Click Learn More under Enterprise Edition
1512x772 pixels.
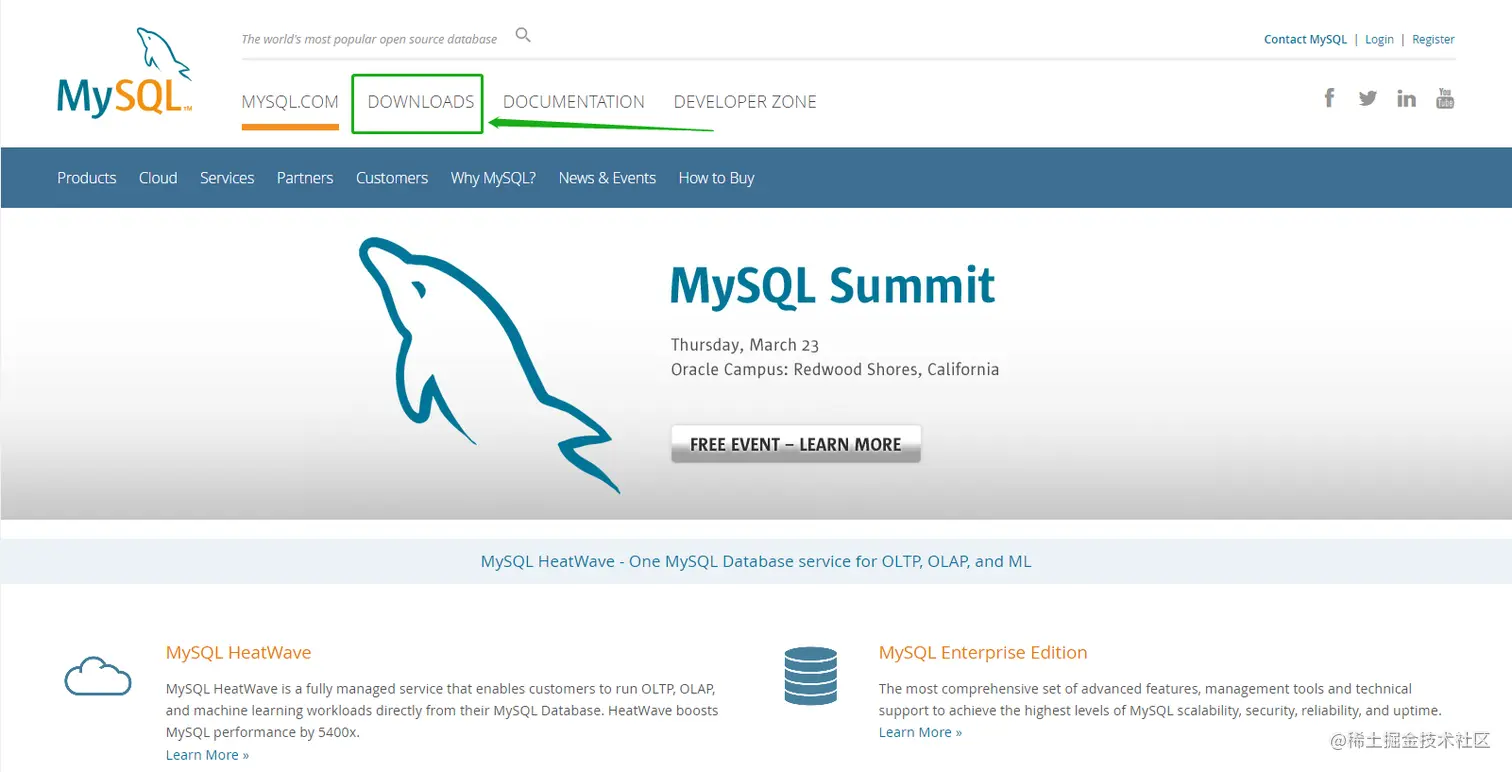920,732
